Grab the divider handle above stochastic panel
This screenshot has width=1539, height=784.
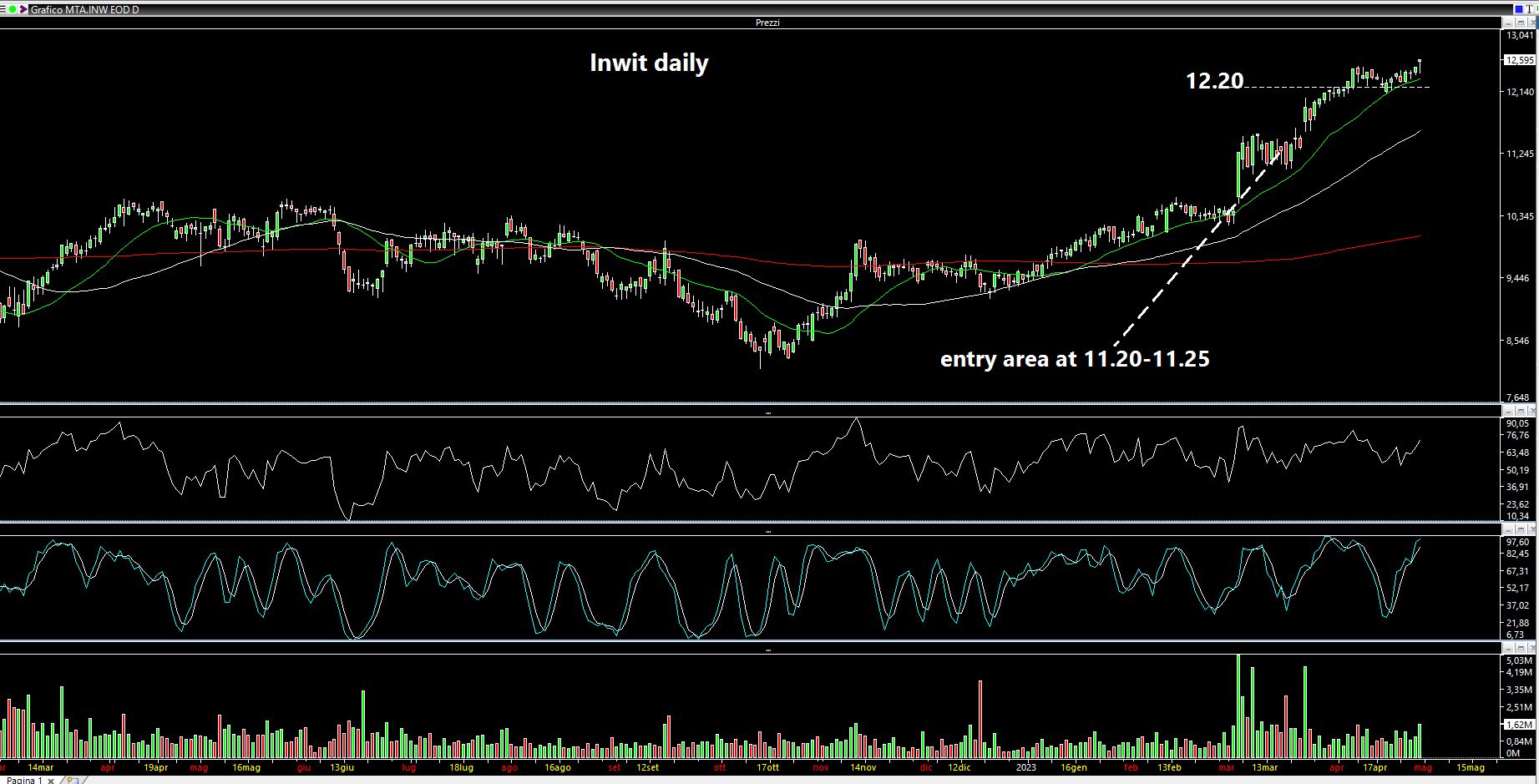768,531
